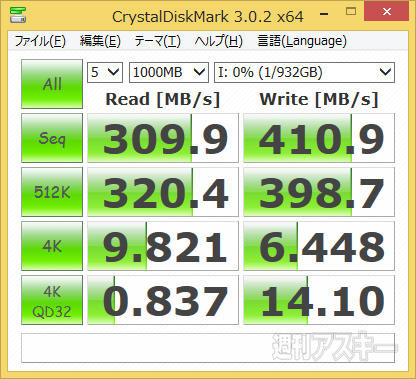
Task: Click the empty comment field at the bottom
Action: click(208, 348)
